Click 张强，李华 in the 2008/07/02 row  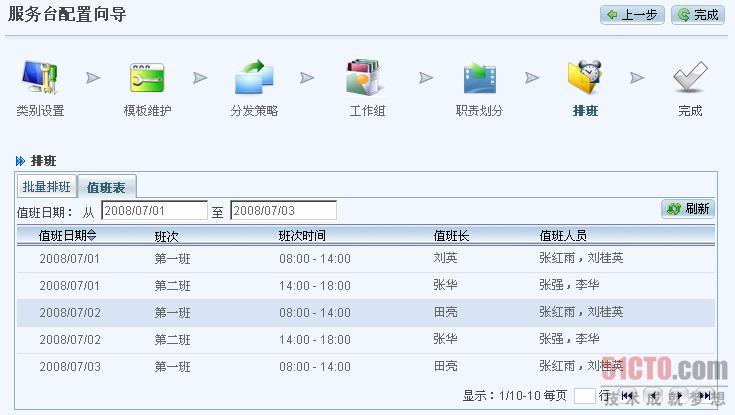(569, 339)
